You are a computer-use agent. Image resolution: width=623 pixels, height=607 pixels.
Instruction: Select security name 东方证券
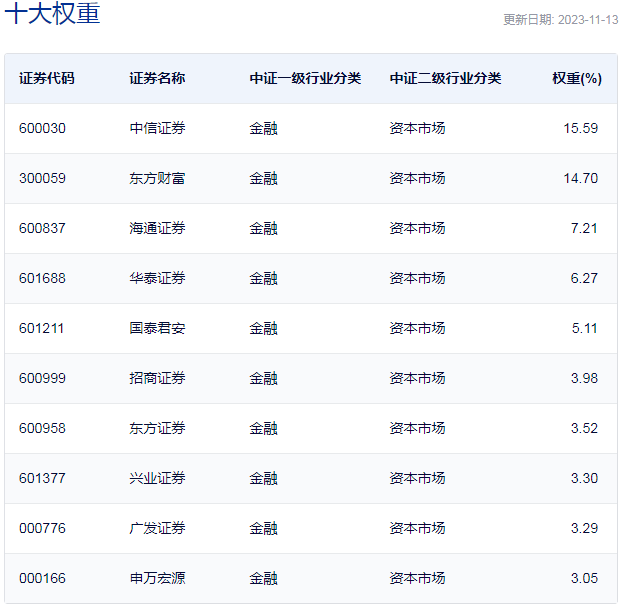[x=157, y=429]
